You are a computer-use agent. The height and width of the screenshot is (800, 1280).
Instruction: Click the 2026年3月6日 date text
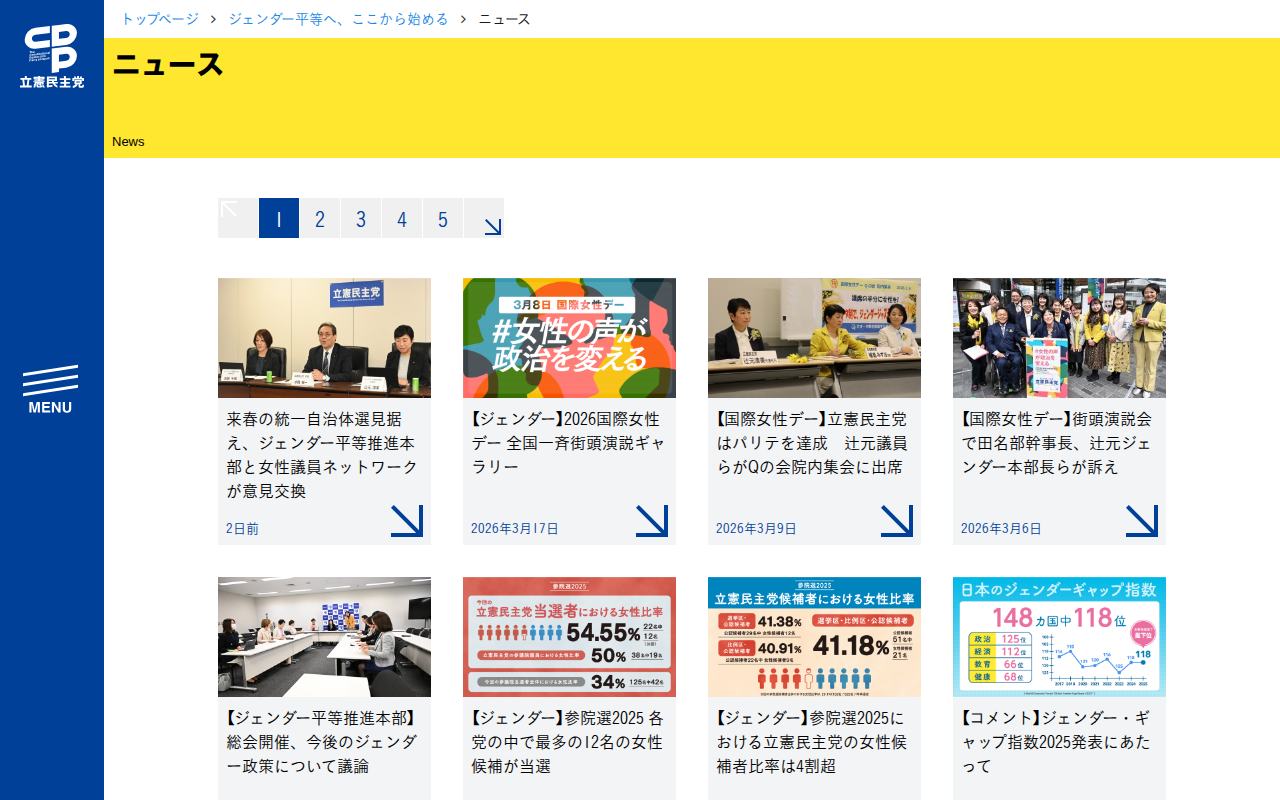(x=1001, y=528)
